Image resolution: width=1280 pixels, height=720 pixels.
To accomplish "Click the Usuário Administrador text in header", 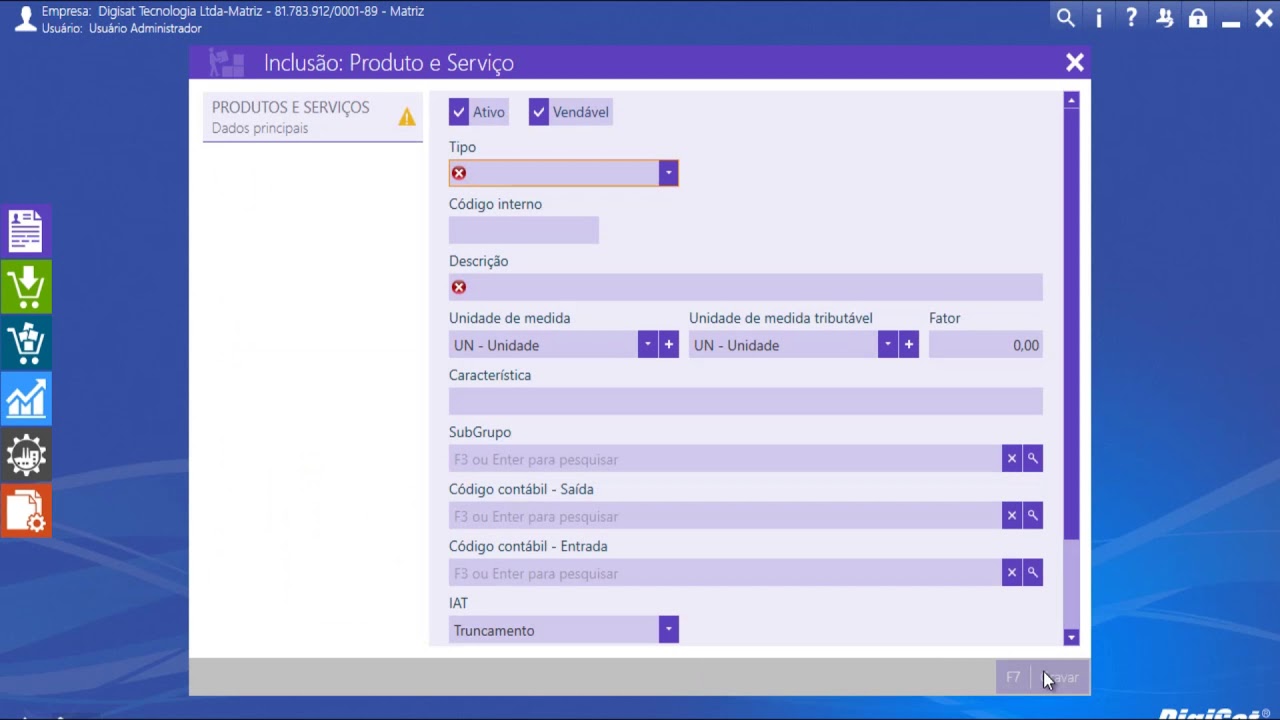I will pos(122,28).
